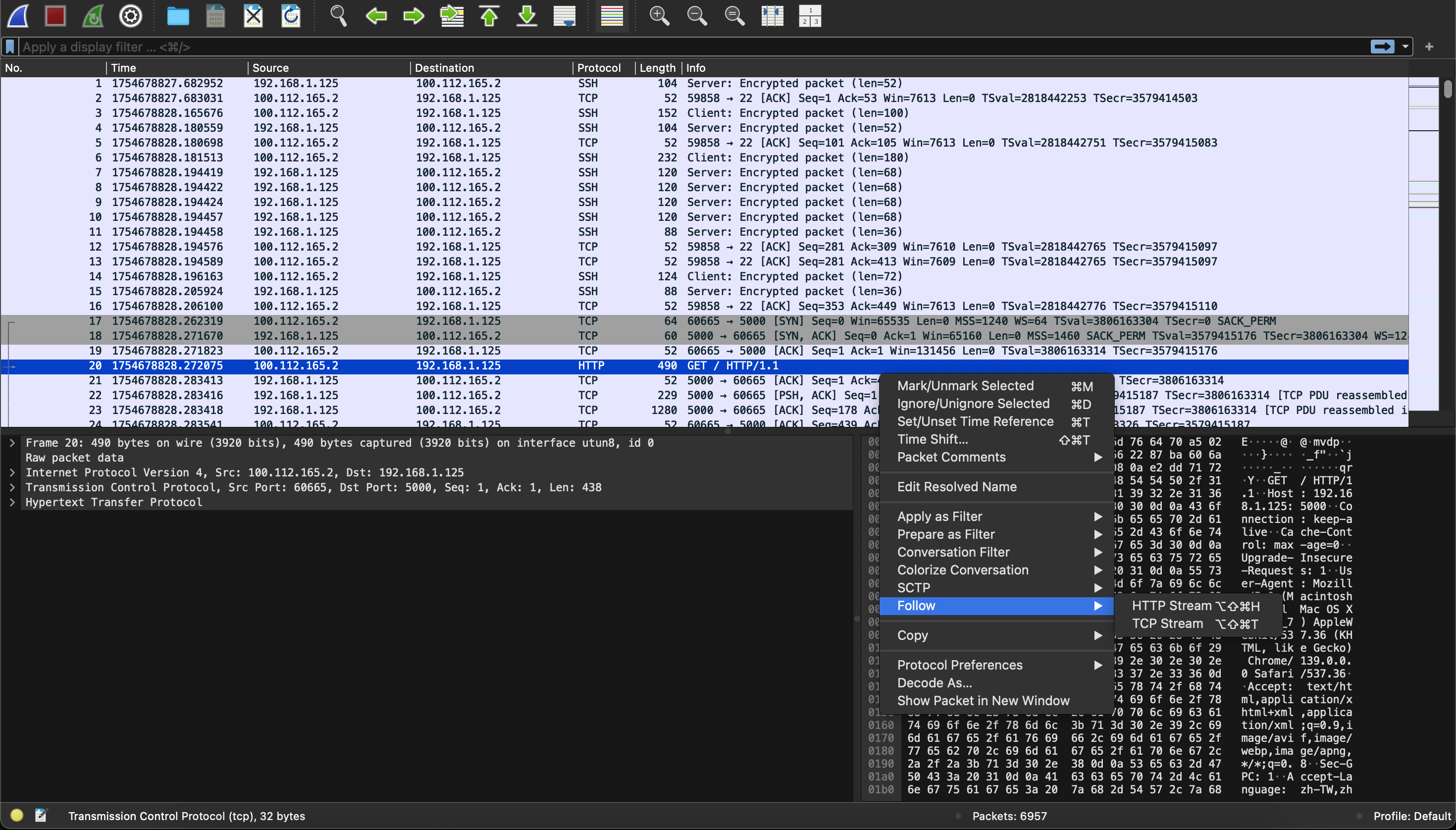Click the display filter bookmark icon
This screenshot has height=830, width=1456.
point(10,47)
